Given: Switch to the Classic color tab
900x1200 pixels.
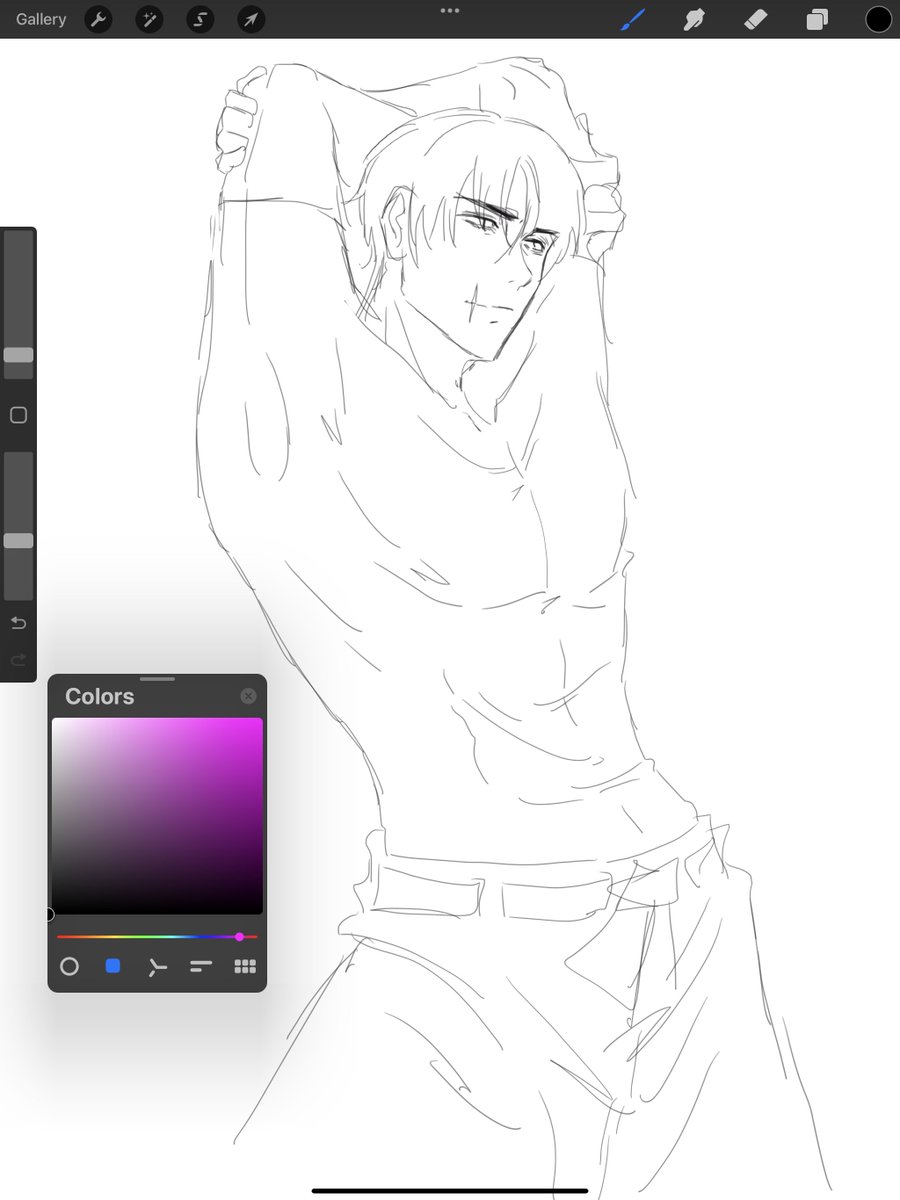Looking at the screenshot, I should [113, 966].
